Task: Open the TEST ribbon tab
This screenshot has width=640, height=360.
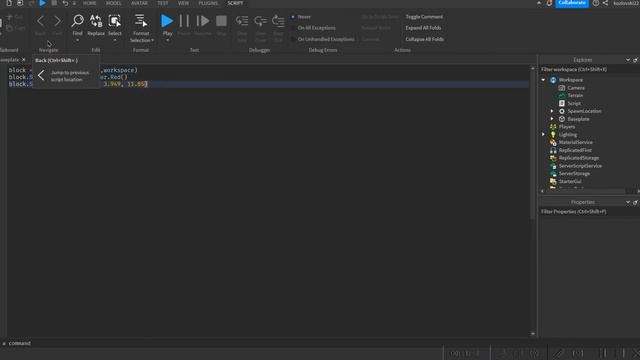Action: coord(162,3)
